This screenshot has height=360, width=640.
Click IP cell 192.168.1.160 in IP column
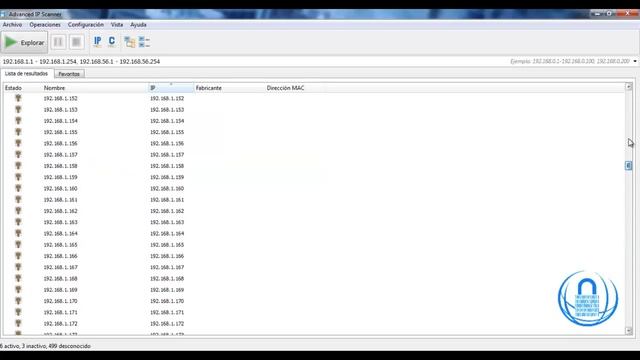(167, 189)
